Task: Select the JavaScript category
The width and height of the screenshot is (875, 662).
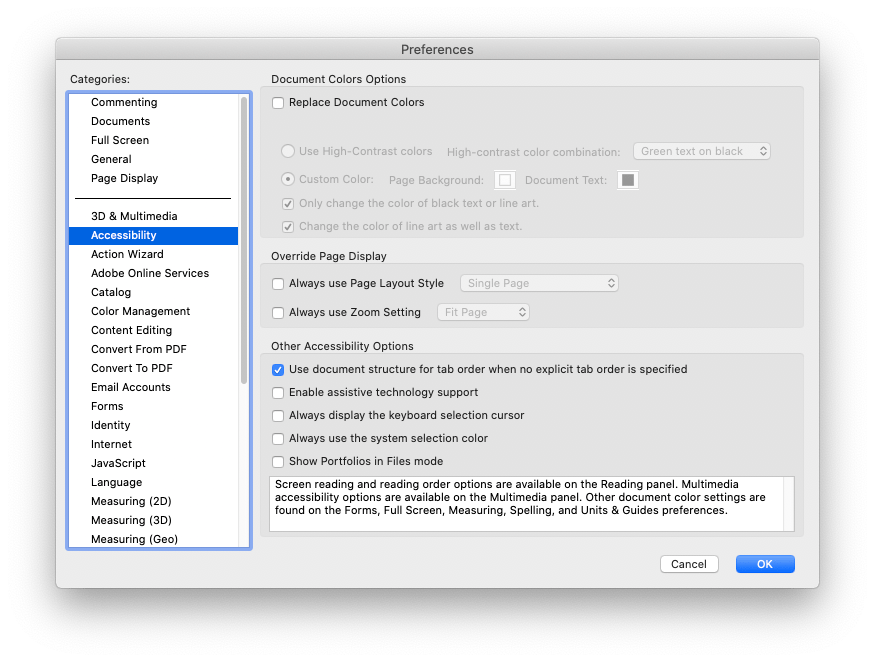Action: click(x=117, y=463)
